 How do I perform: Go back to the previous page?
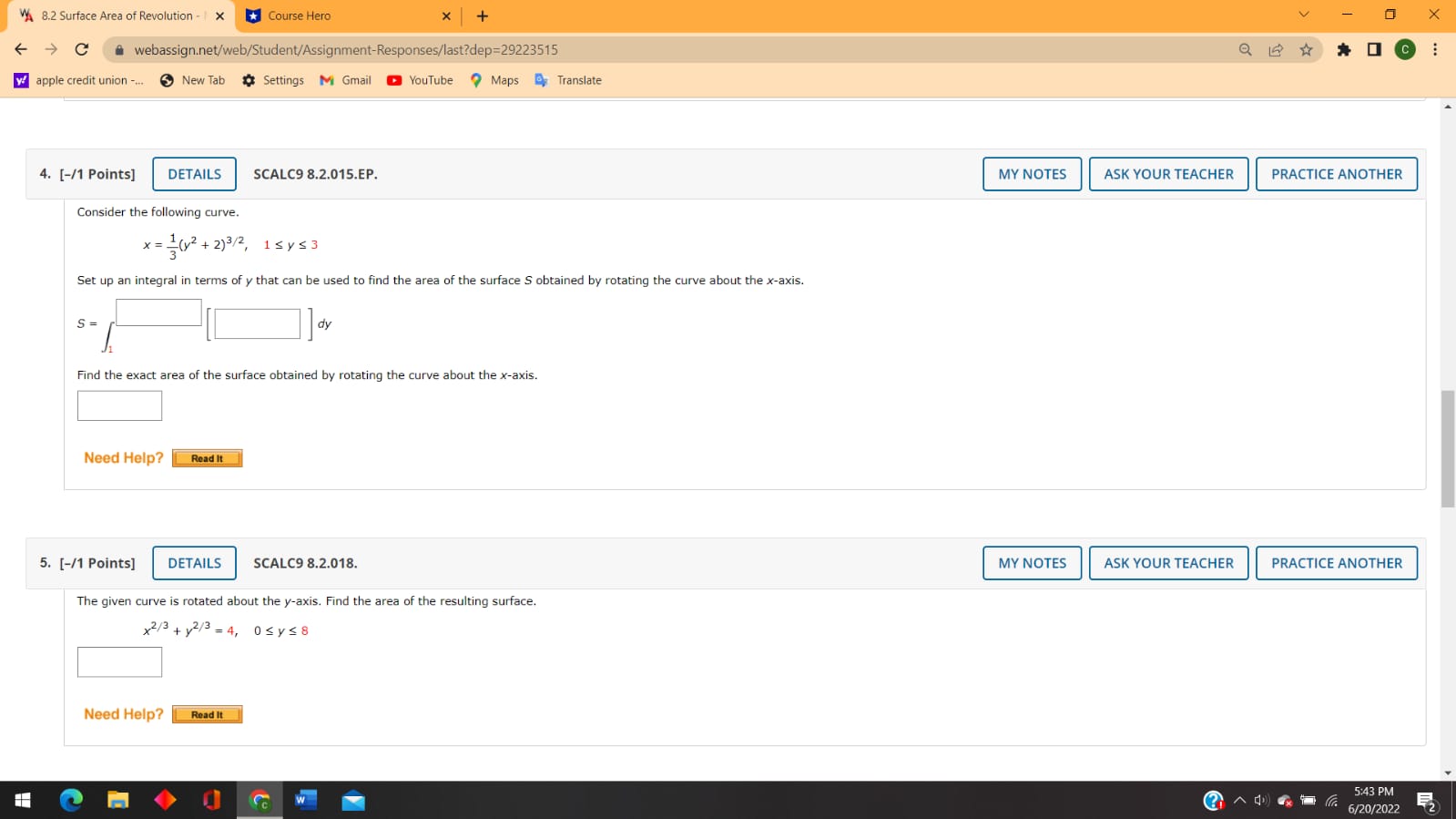tap(21, 49)
